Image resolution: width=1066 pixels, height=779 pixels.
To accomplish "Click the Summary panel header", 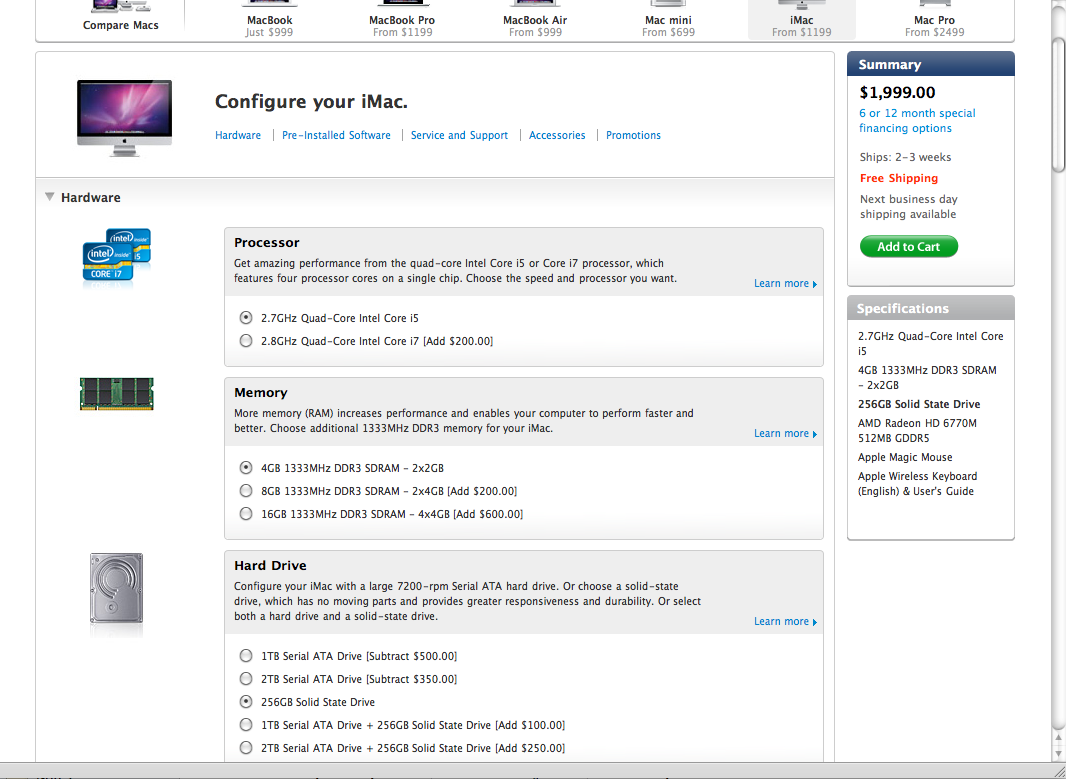I will pos(931,64).
